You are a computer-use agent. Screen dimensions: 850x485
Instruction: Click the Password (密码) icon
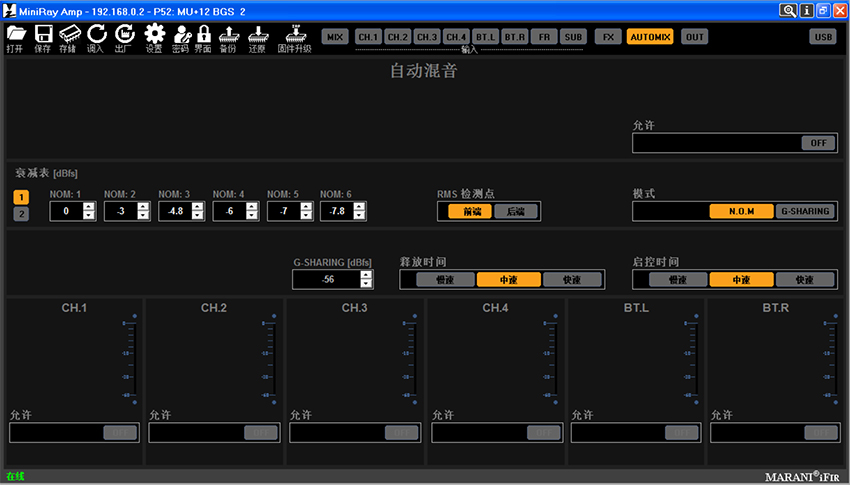pyautogui.click(x=180, y=36)
